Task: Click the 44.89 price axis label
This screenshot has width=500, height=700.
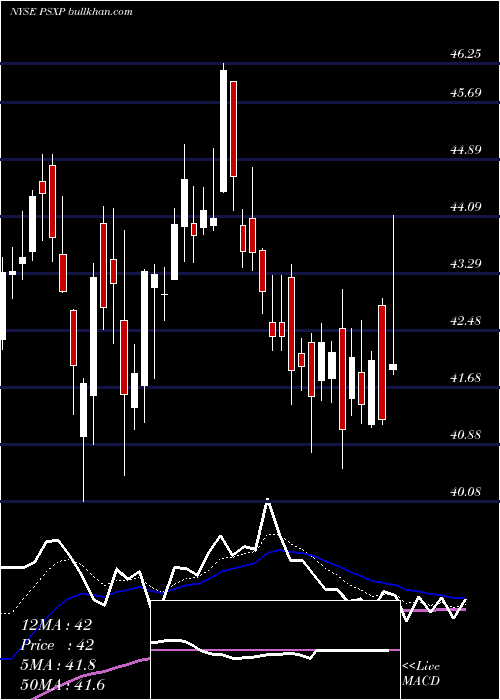Action: [x=466, y=149]
